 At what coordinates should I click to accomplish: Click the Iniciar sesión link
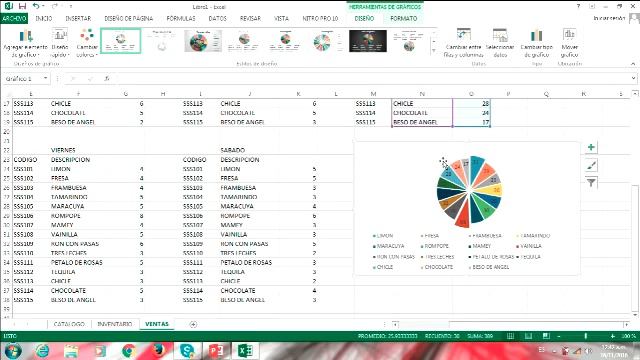(609, 18)
